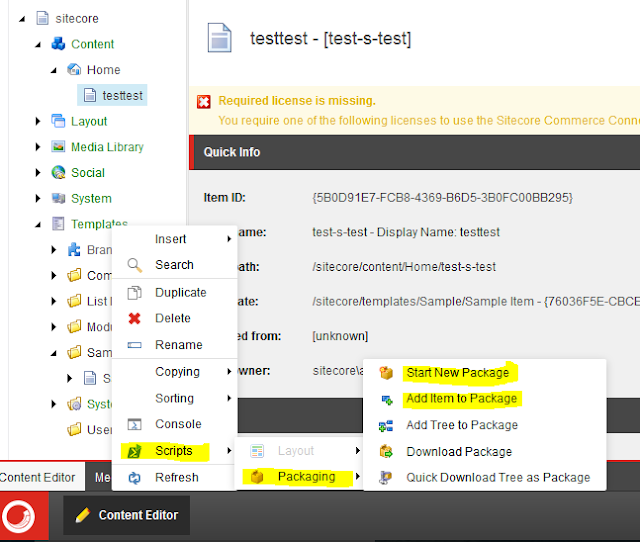Collapse the Templates tree node
640x542 pixels.
click(38, 224)
